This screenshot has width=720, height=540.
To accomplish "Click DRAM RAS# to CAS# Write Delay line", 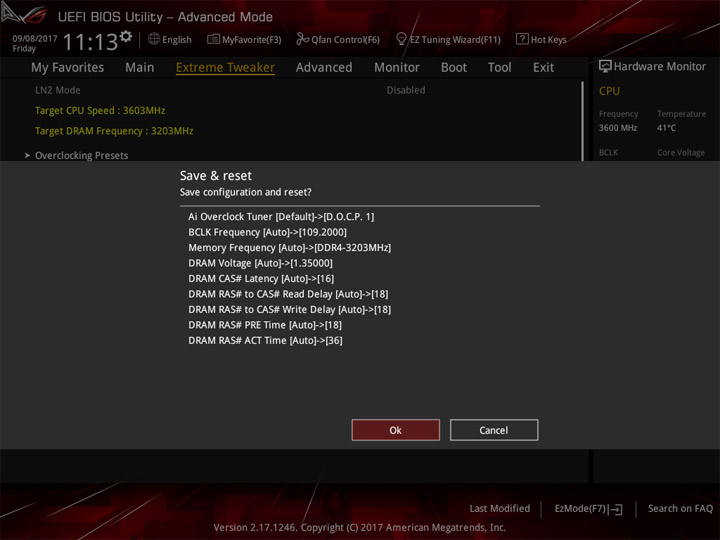I will [289, 309].
